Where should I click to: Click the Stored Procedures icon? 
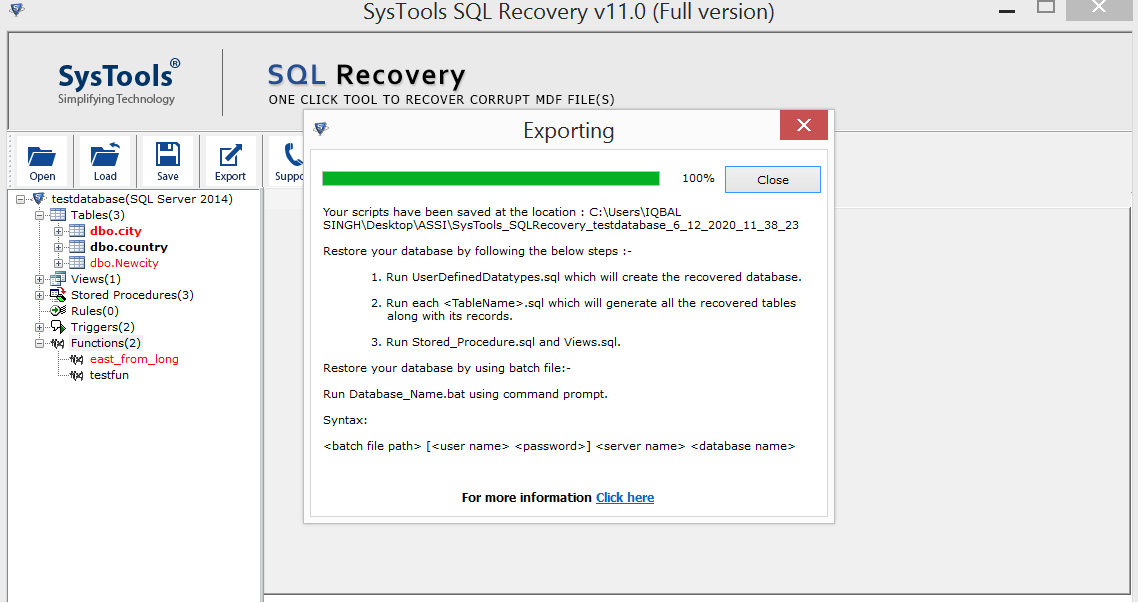tap(56, 295)
